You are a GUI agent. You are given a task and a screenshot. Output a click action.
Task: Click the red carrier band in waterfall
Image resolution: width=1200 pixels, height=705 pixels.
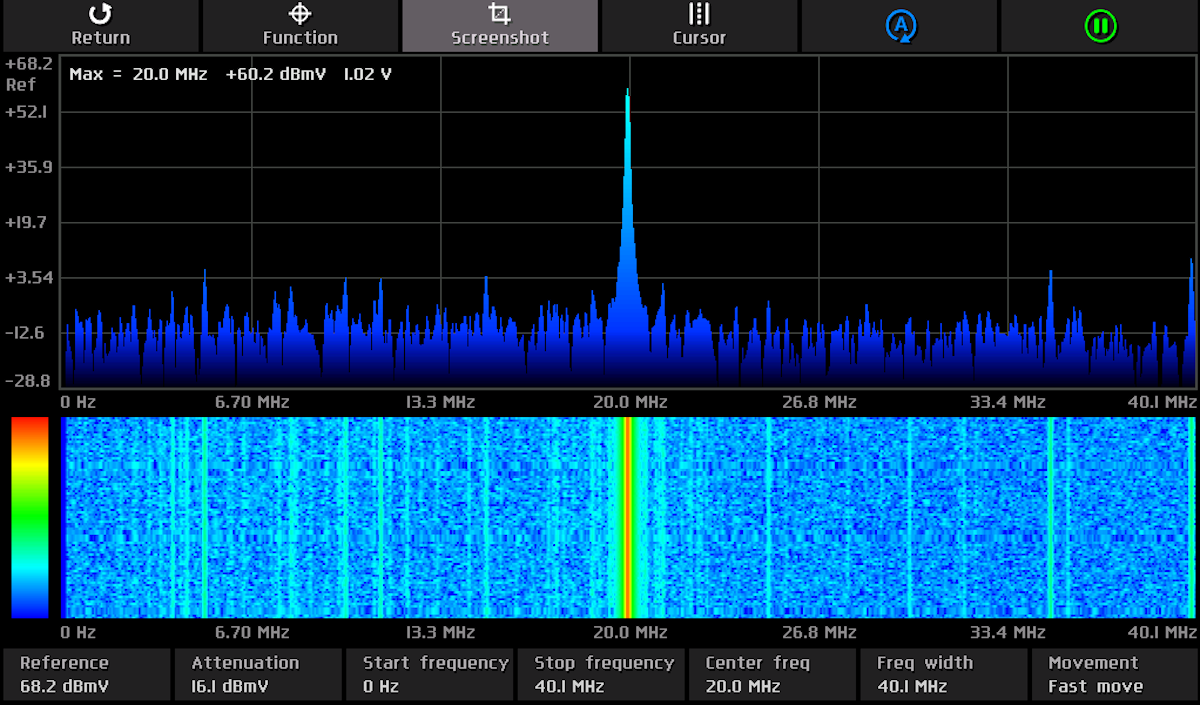(627, 517)
